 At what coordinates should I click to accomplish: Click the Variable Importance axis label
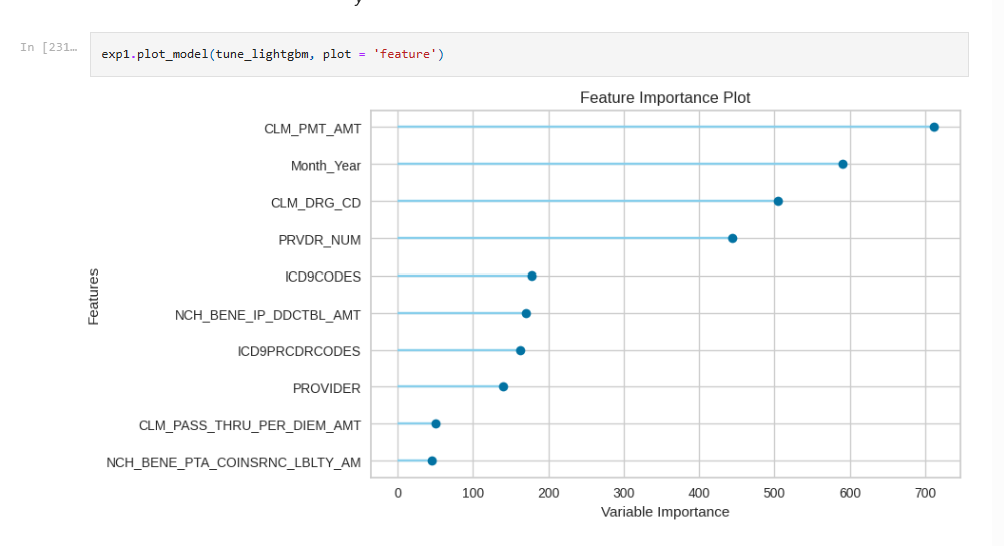point(665,512)
